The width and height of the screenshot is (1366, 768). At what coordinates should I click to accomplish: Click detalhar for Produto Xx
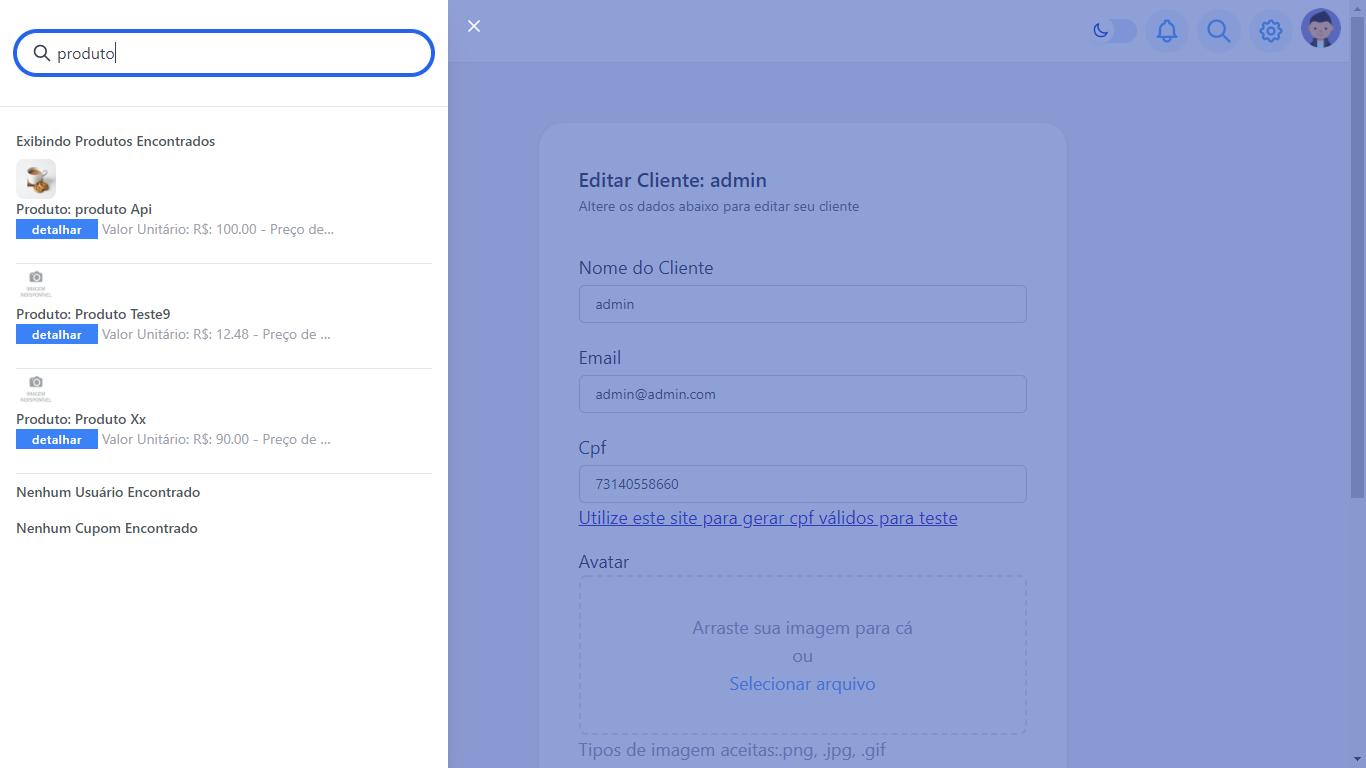tap(57, 439)
